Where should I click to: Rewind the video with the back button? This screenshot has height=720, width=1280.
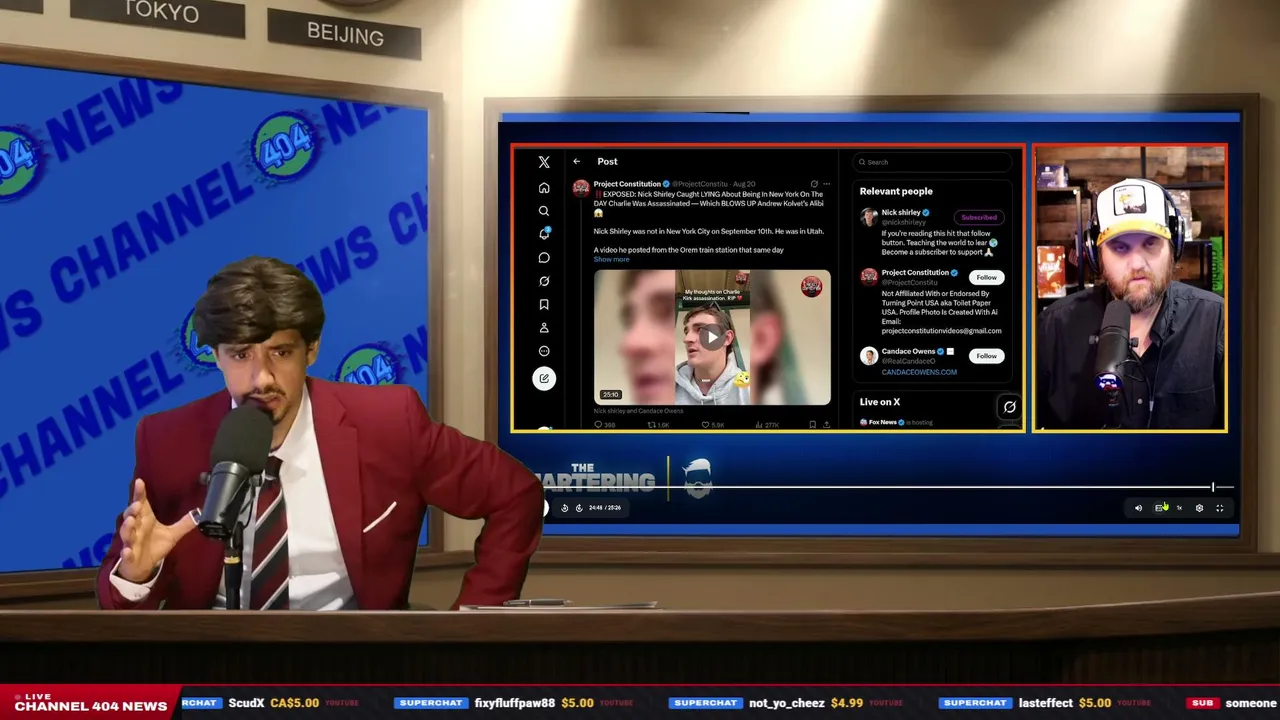click(x=564, y=508)
